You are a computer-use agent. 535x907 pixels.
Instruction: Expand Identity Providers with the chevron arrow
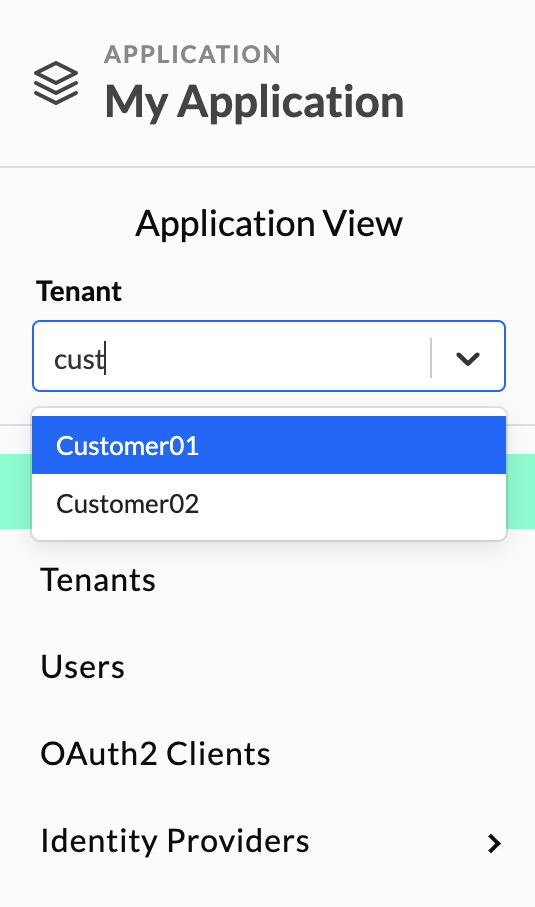point(494,843)
